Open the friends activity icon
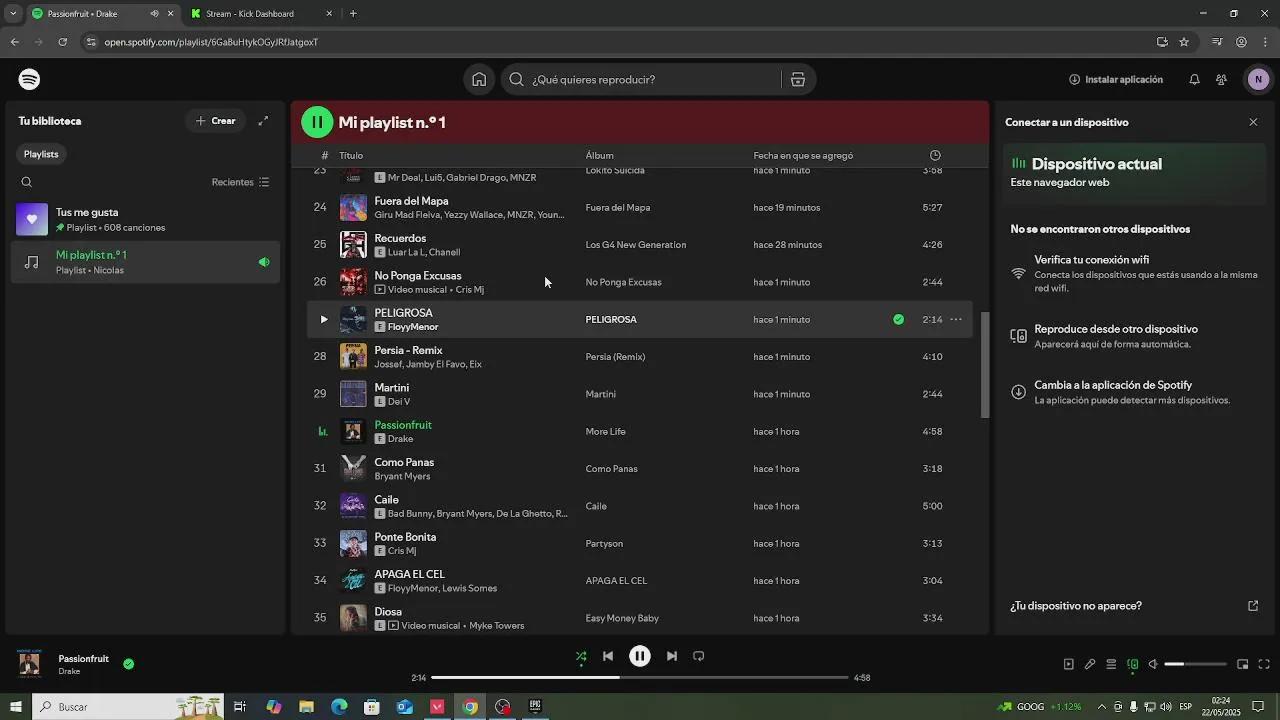The image size is (1280, 720). tap(1221, 80)
